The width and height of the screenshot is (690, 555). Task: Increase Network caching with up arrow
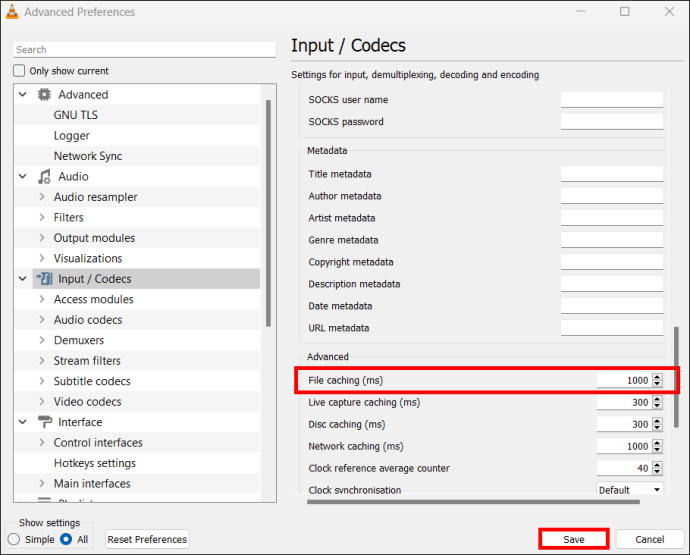pos(657,443)
